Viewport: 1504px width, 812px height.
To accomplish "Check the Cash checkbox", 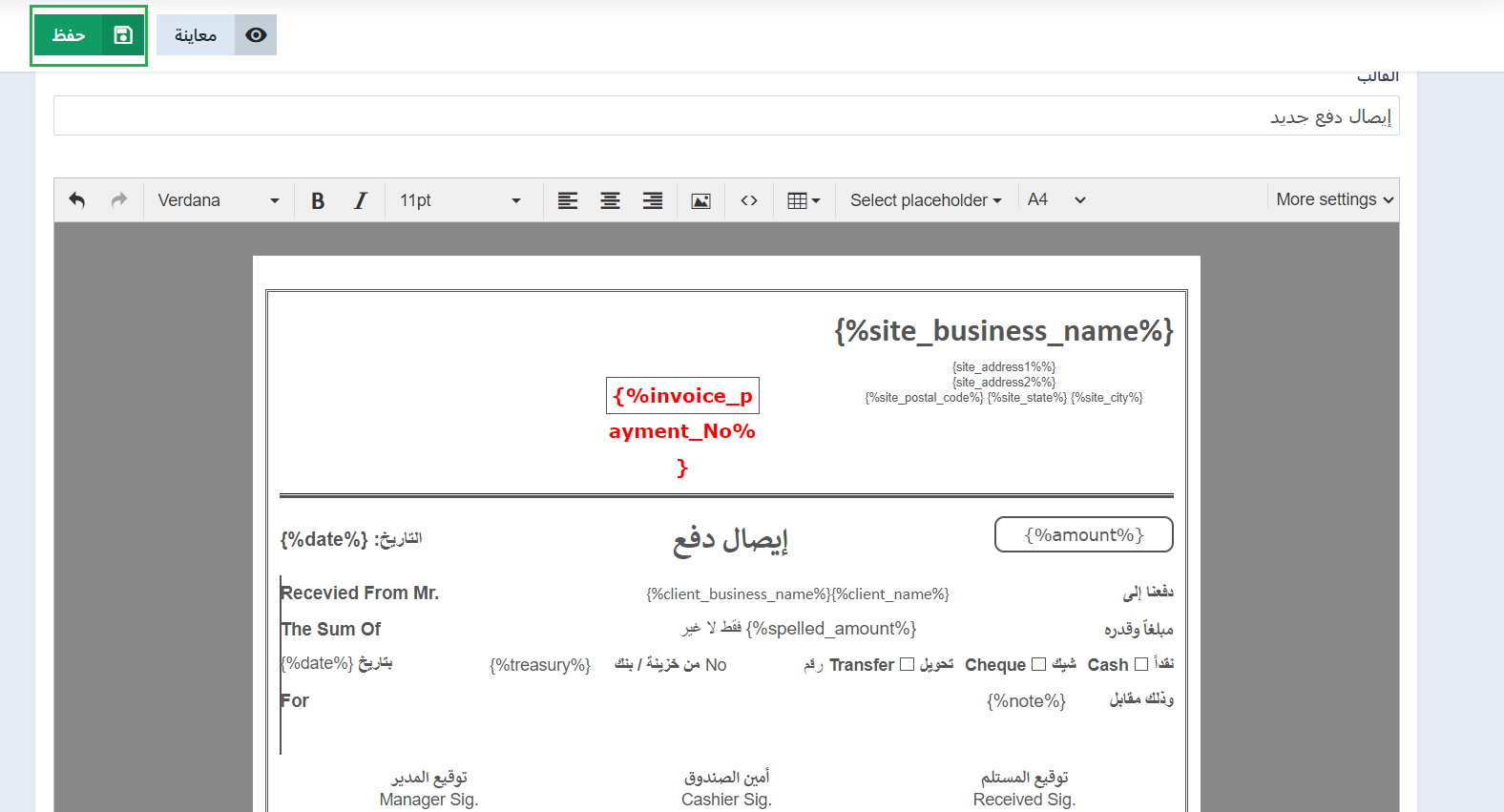I will 1141,664.
